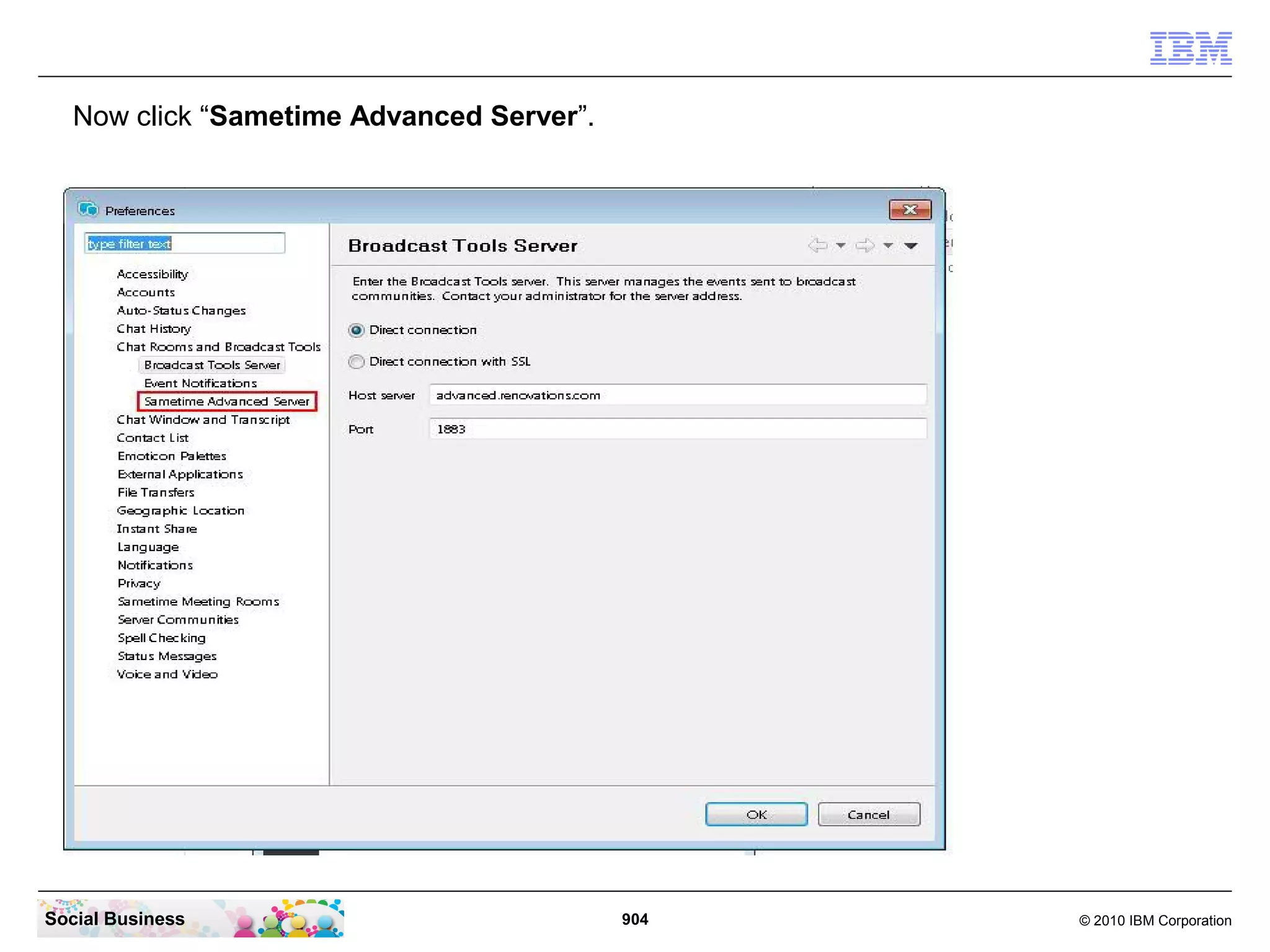Screen dimensions: 1270x952
Task: Click the Preferences window chat icon
Action: [x=88, y=209]
